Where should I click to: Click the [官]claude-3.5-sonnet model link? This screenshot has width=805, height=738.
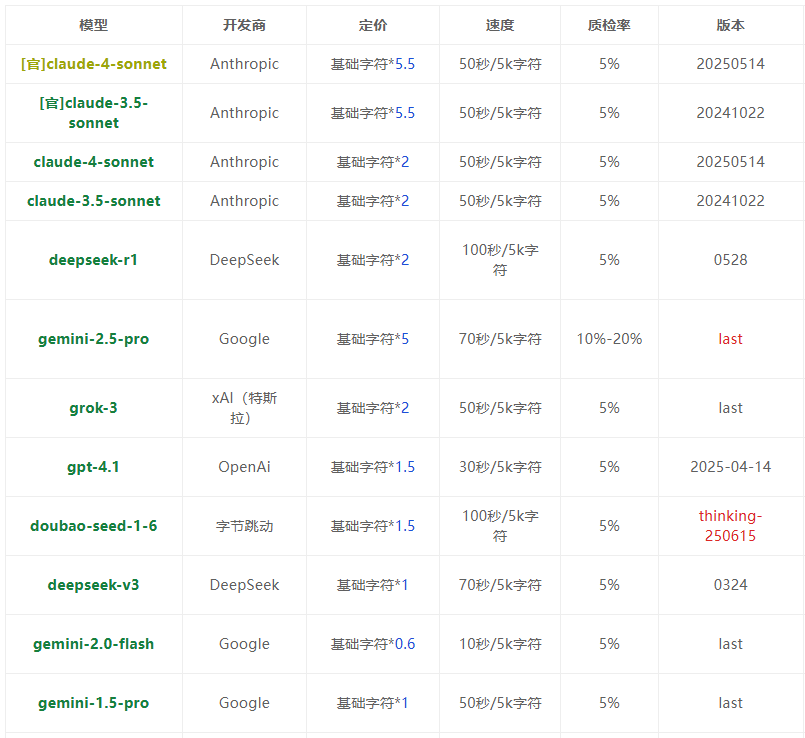tap(94, 113)
